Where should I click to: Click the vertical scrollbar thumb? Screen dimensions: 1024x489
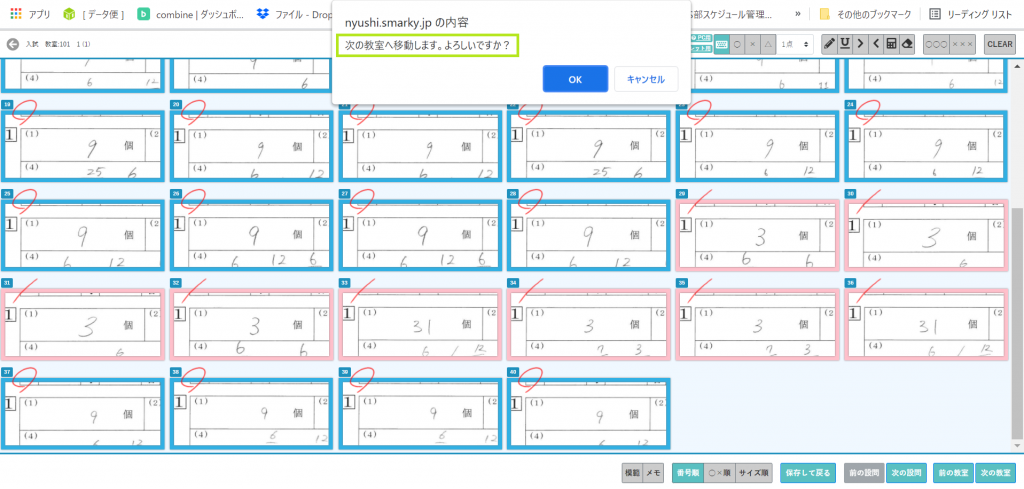pyautogui.click(x=1017, y=324)
